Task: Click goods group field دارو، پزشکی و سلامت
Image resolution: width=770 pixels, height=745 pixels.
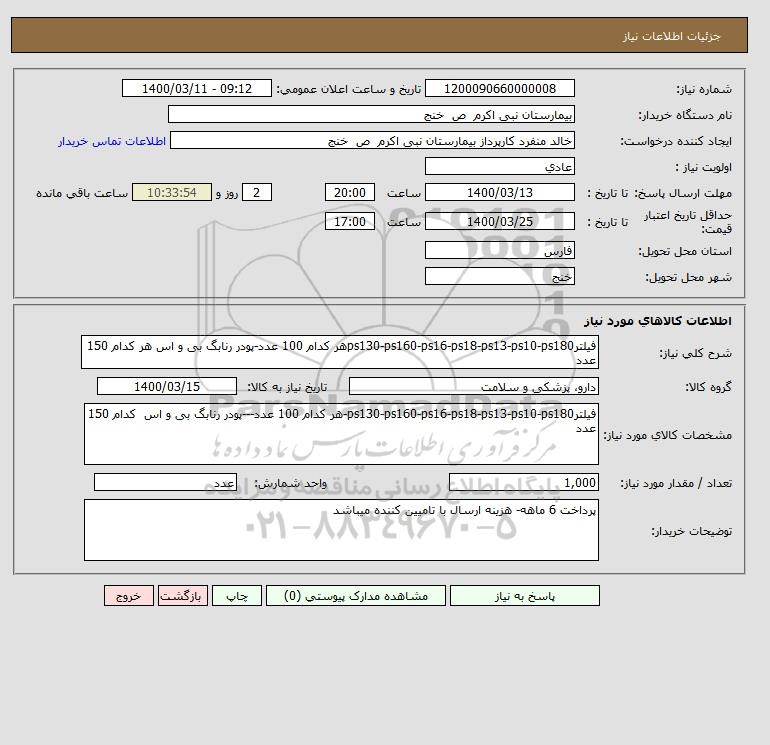Action: pos(473,386)
